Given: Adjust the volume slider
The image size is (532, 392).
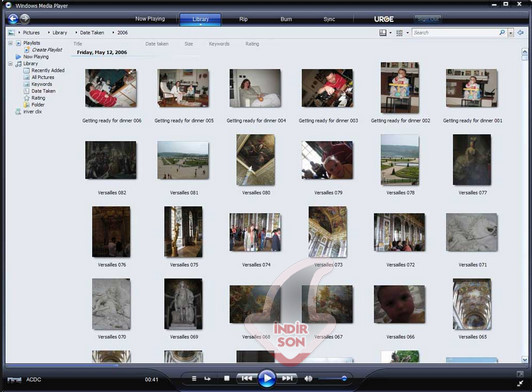Looking at the screenshot, I should coord(332,378).
